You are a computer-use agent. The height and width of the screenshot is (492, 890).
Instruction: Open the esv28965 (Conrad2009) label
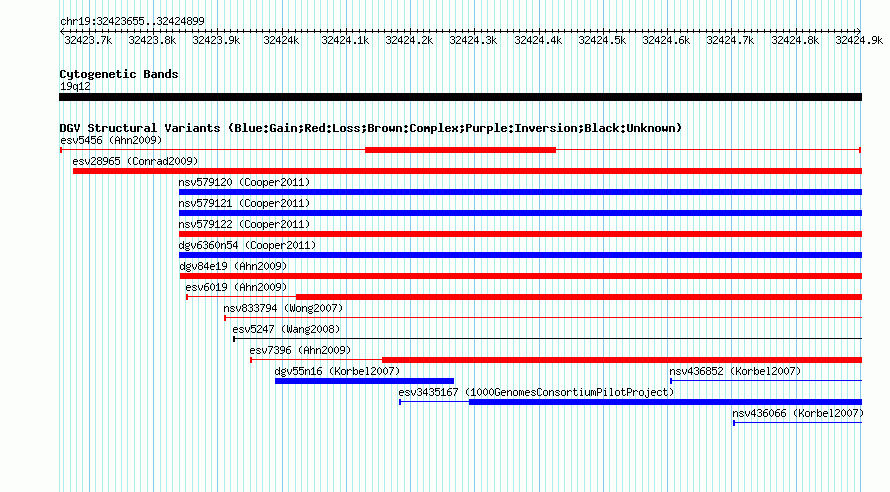[135, 161]
